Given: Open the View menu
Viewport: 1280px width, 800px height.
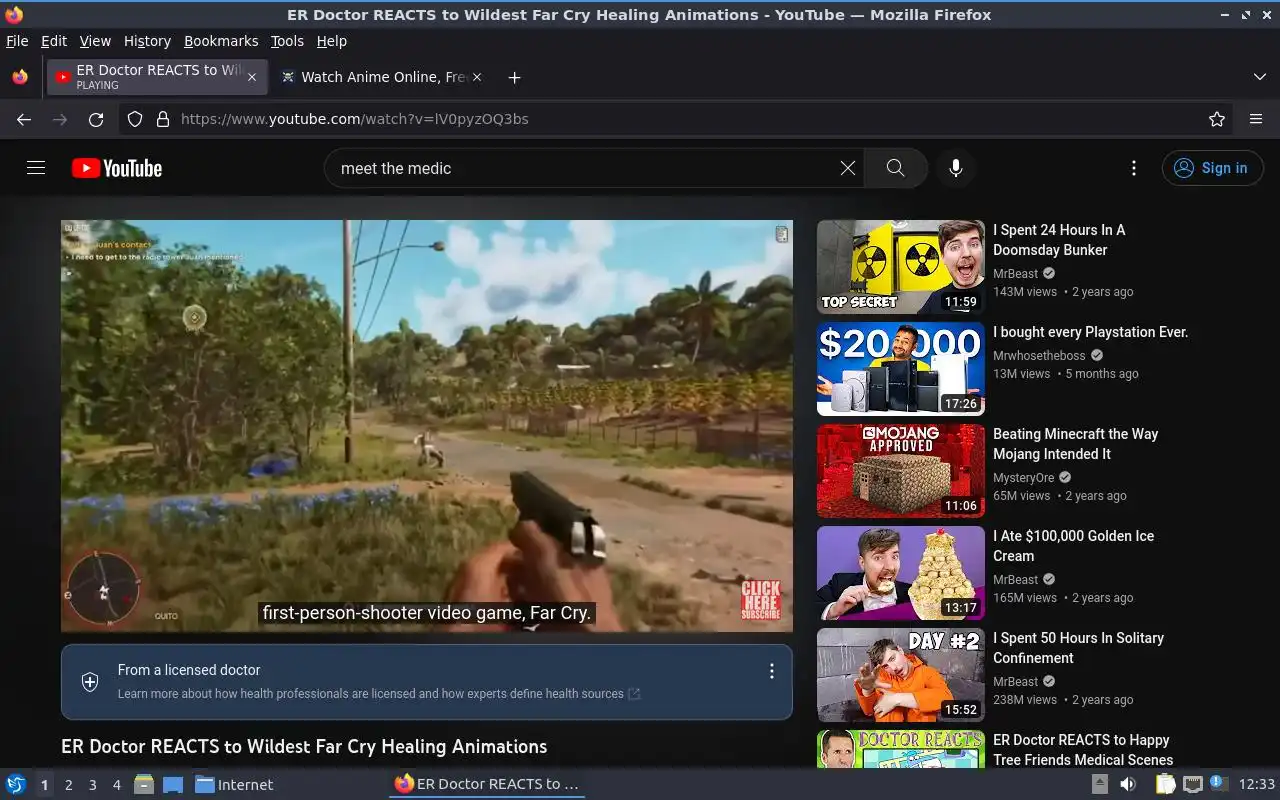Looking at the screenshot, I should click(95, 41).
